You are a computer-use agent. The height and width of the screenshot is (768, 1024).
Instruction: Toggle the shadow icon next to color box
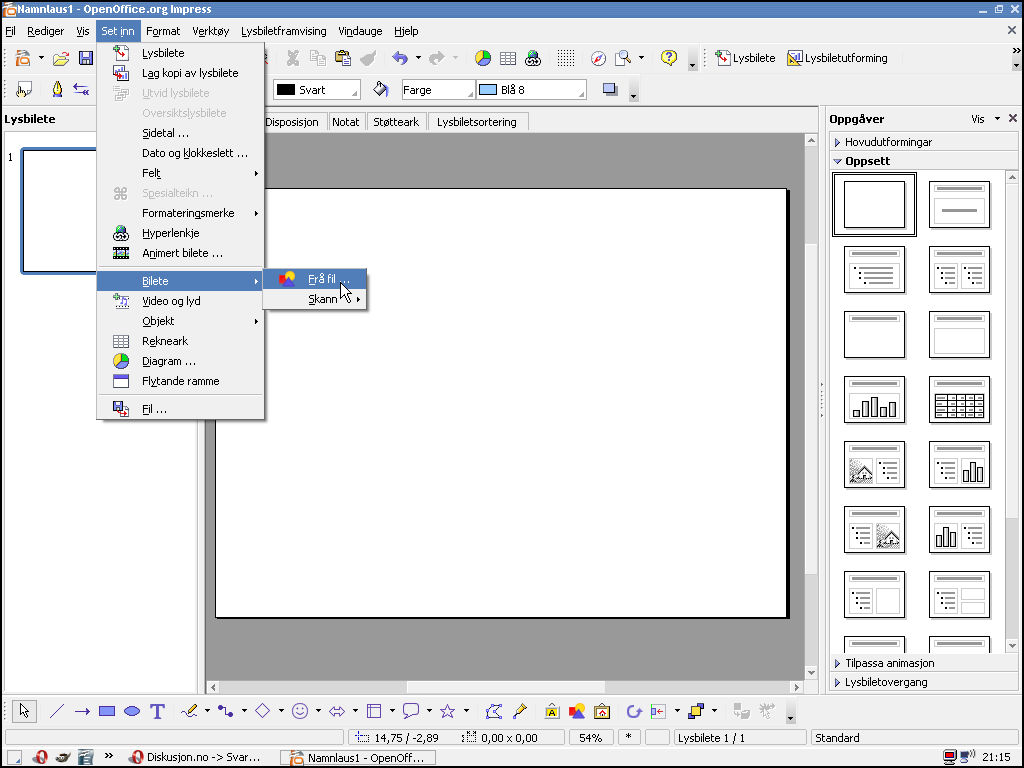coord(610,89)
